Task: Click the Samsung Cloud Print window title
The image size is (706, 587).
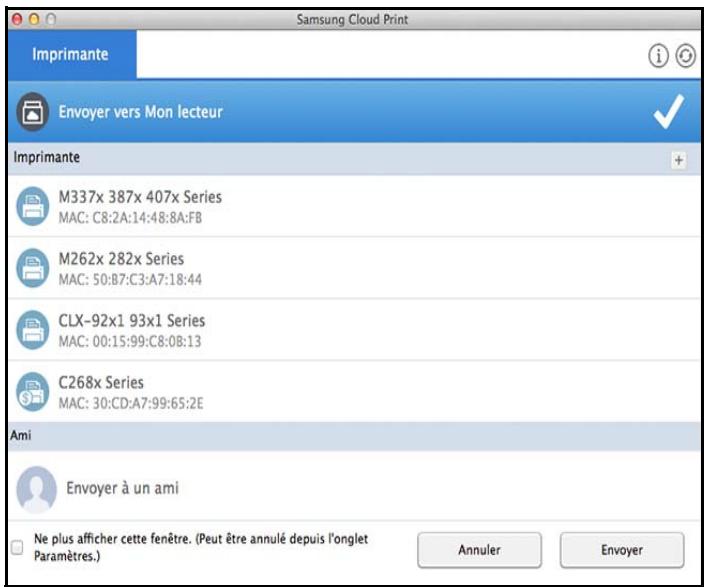Action: 352,19
